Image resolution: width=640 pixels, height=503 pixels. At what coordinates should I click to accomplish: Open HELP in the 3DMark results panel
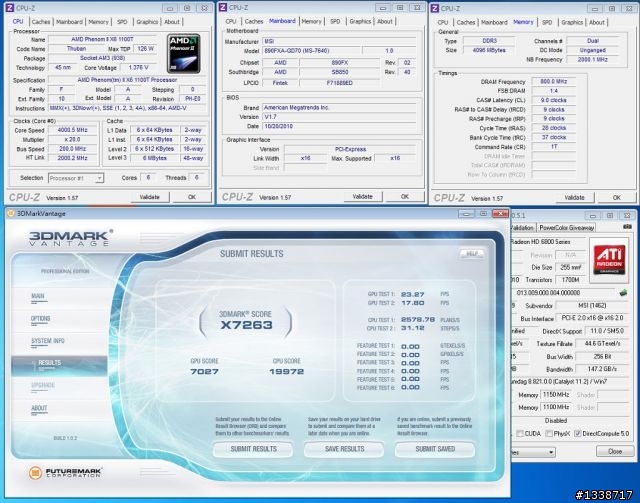pos(471,254)
